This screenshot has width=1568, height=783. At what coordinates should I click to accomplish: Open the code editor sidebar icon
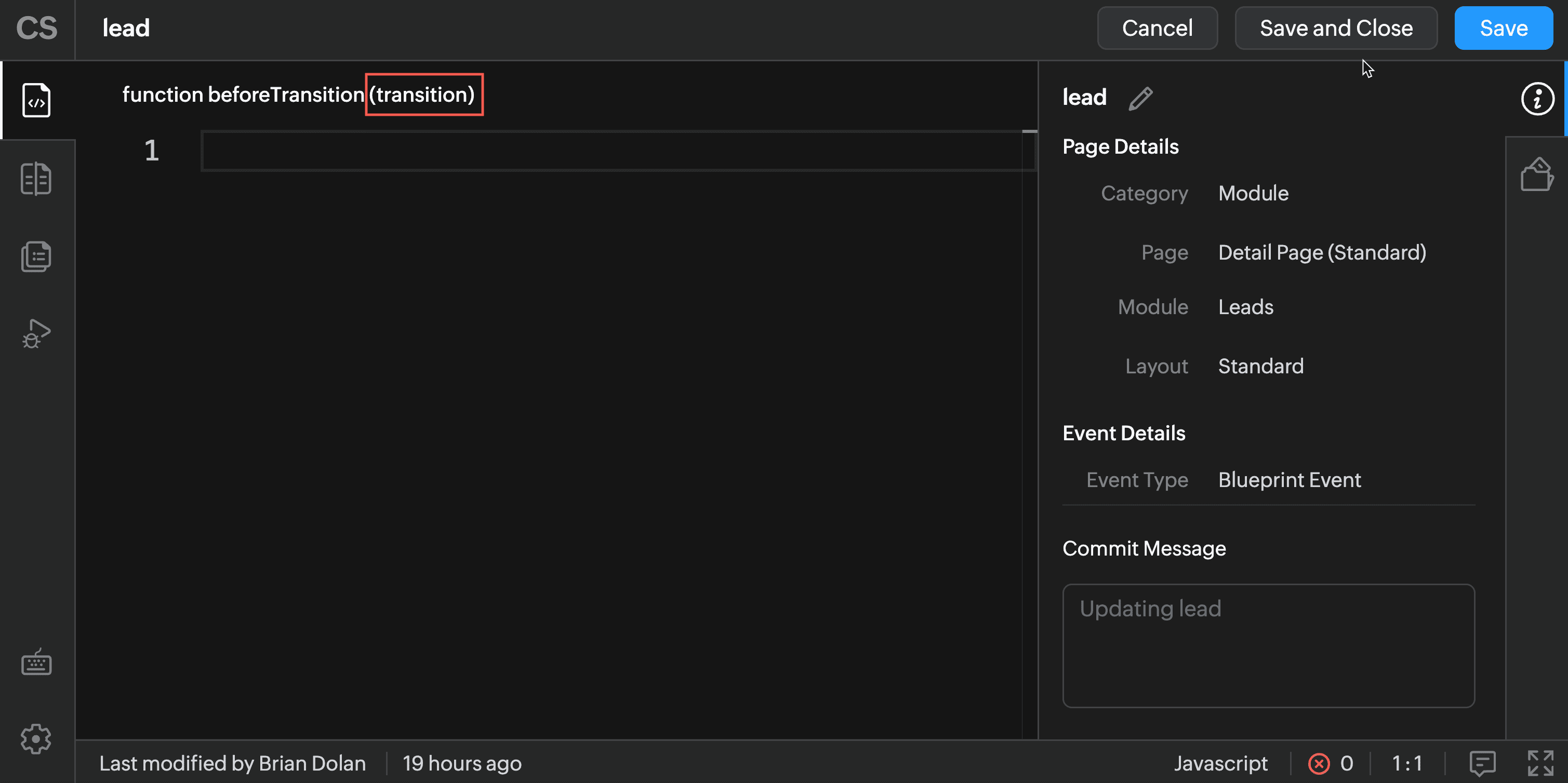pos(36,100)
